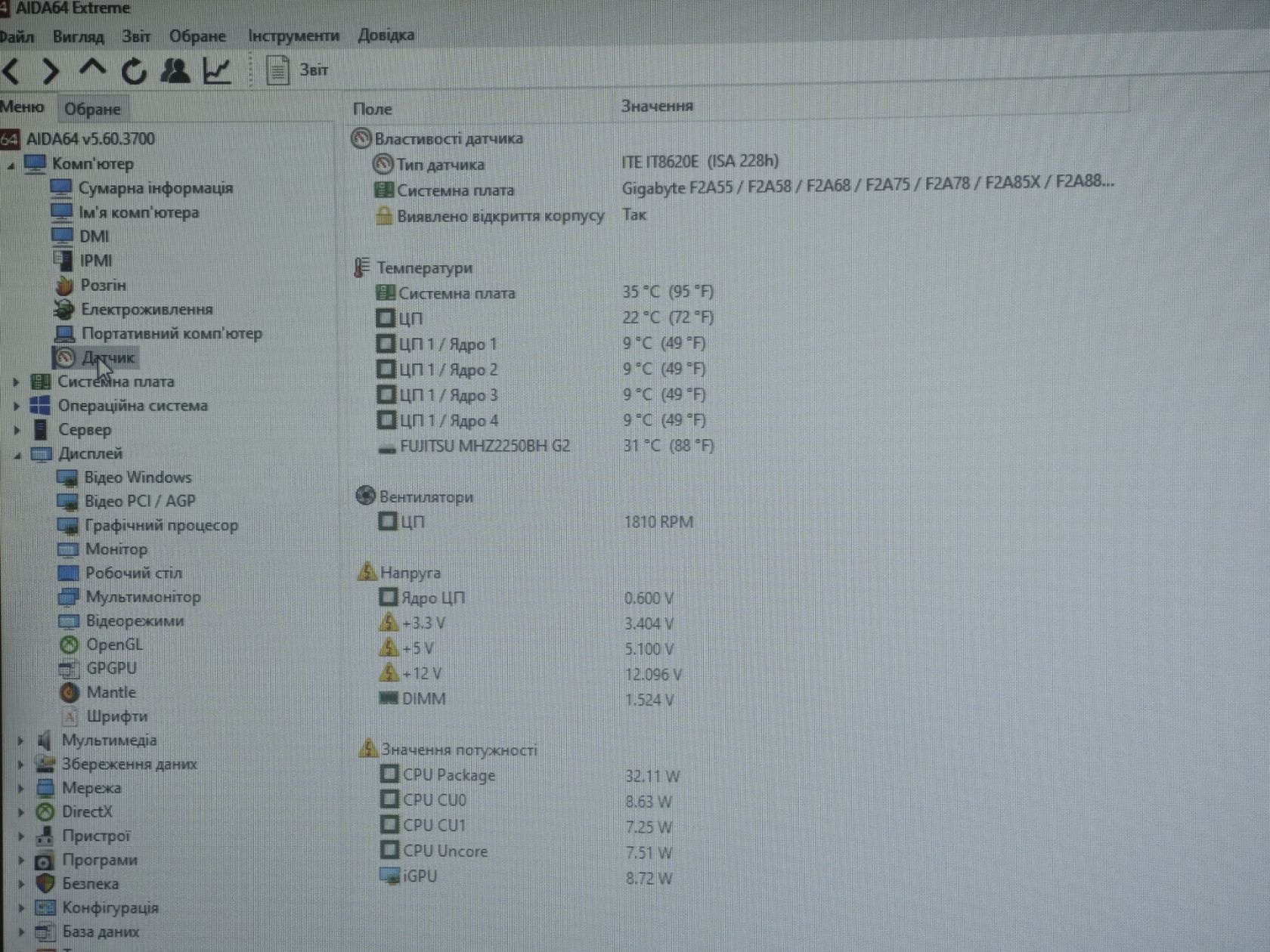Viewport: 1270px width, 952px height.
Task: Select the iGPU power row icon
Action: coord(389,876)
